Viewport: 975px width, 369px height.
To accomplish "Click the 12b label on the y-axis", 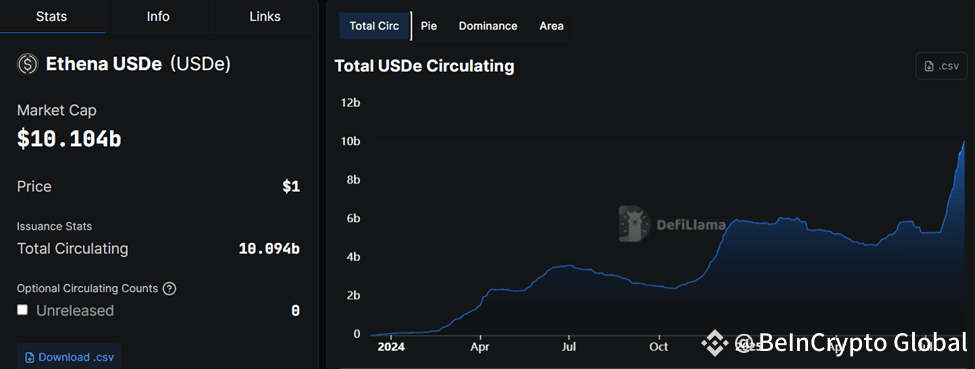I will pos(350,103).
